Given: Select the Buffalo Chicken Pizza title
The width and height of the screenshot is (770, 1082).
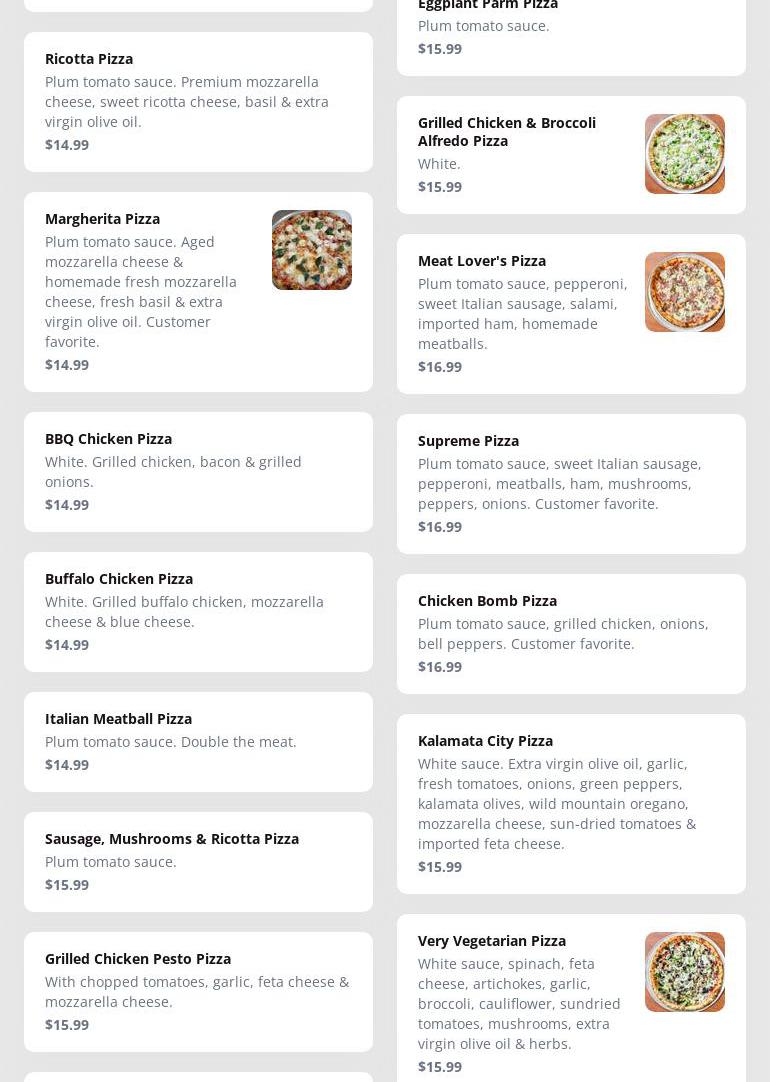Looking at the screenshot, I should (119, 579).
